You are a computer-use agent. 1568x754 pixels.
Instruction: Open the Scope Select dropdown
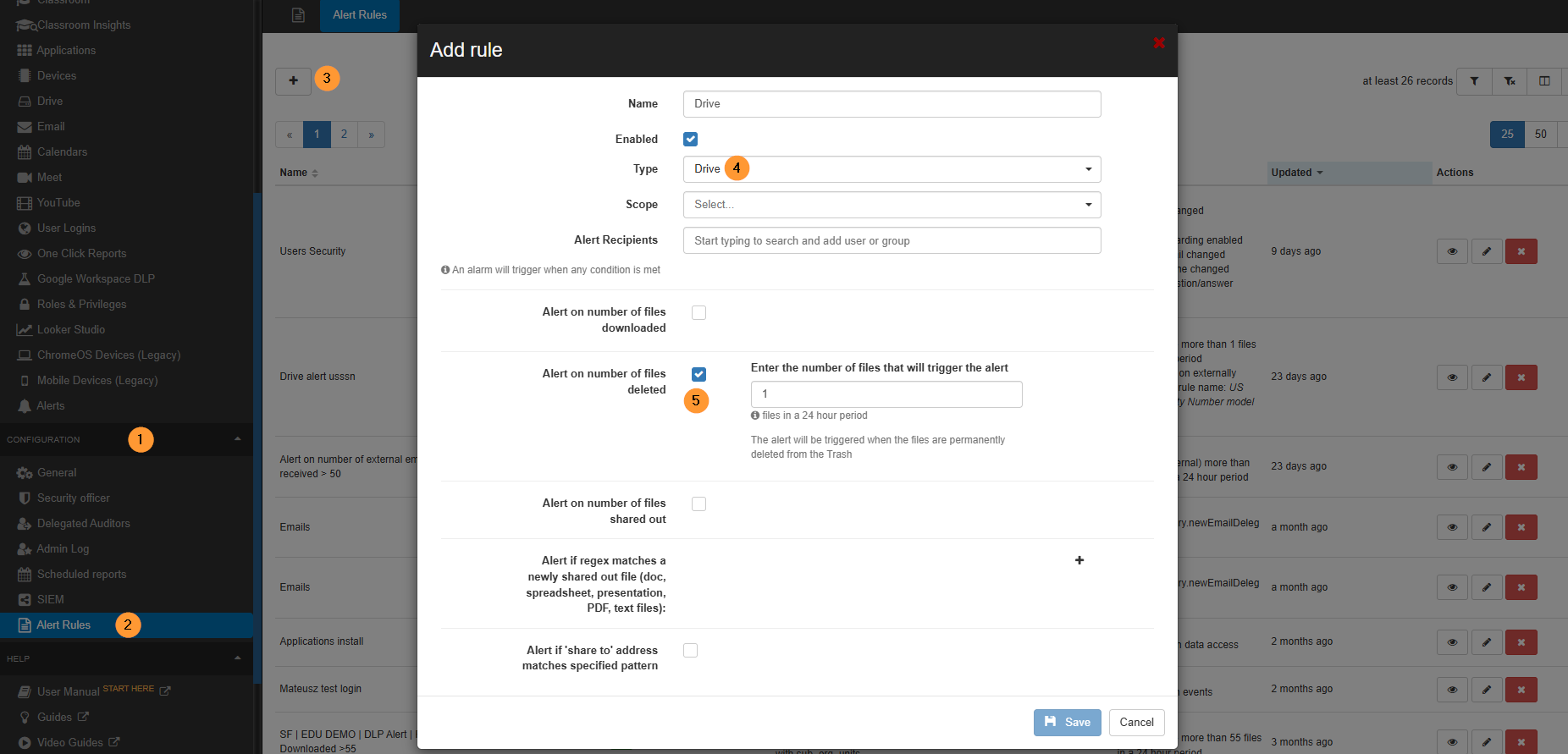892,205
